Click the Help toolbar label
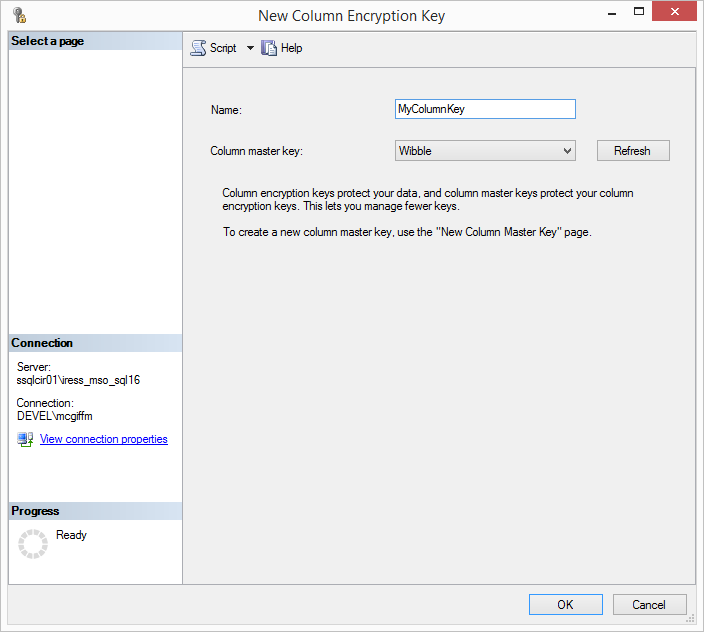 coord(291,48)
